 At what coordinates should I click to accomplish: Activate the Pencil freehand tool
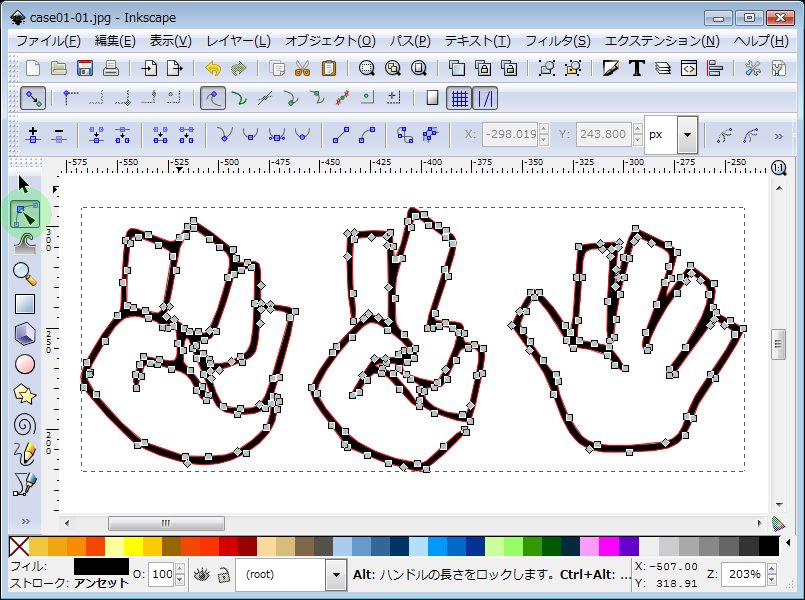(25, 454)
